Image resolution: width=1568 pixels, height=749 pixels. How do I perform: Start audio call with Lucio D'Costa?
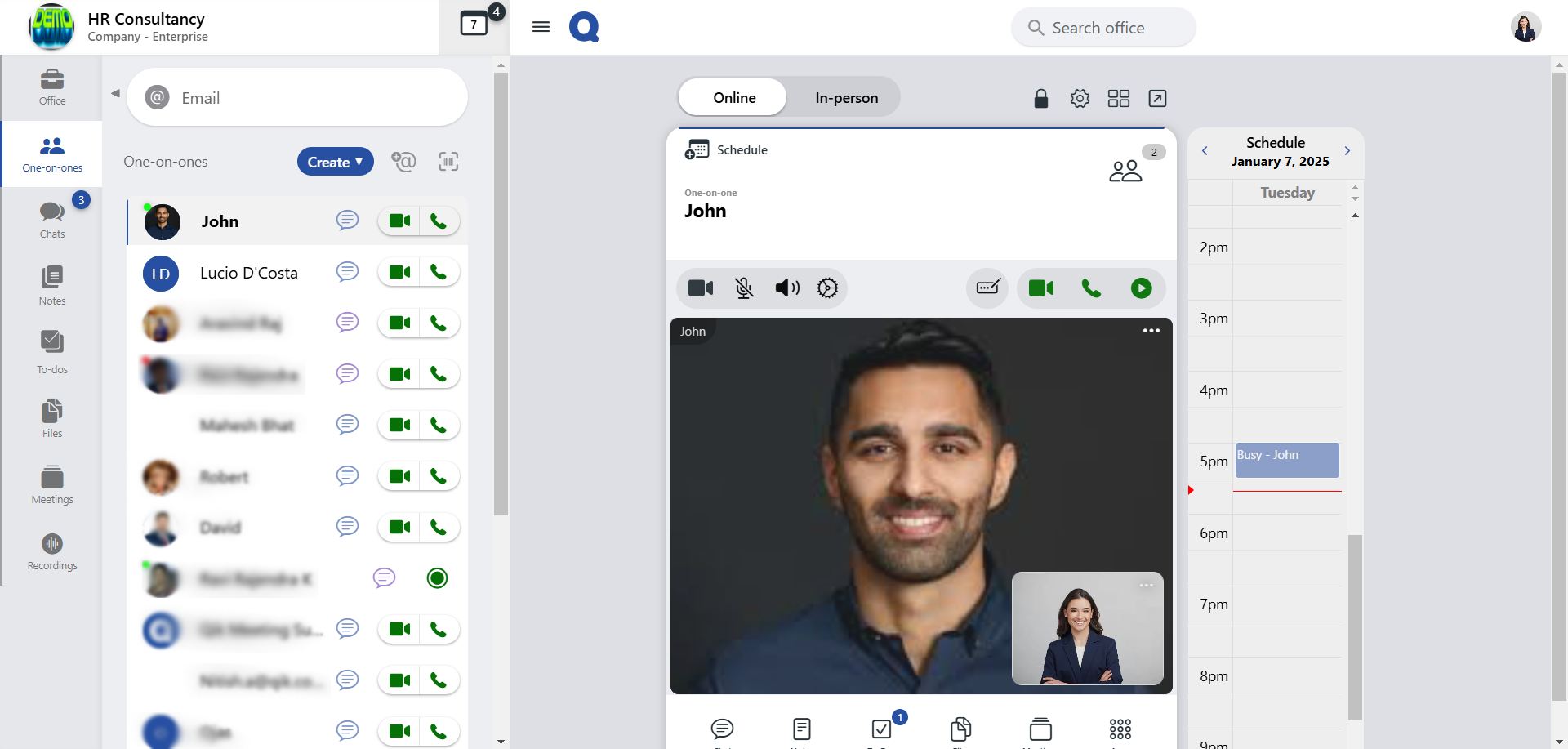439,272
